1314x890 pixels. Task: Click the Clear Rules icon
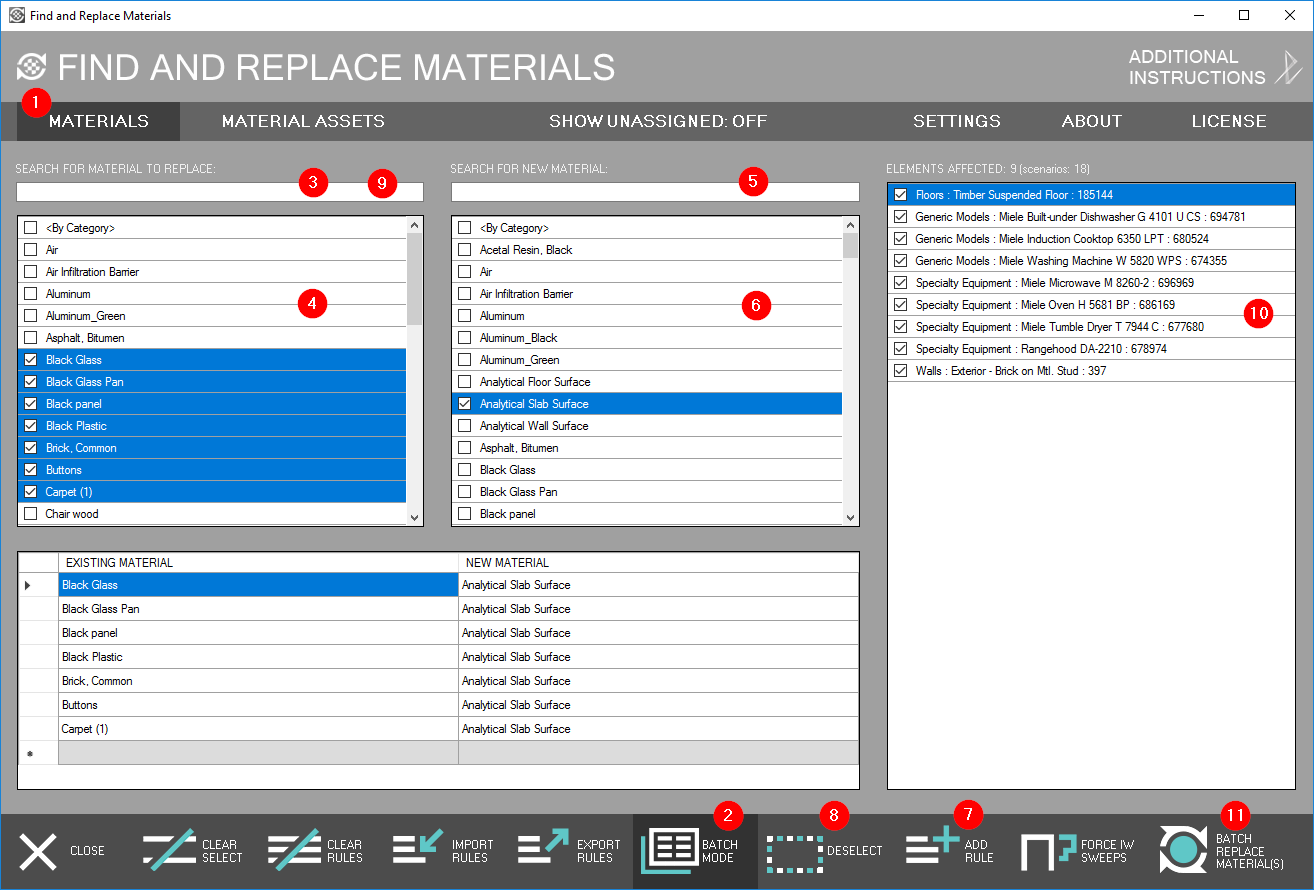[x=294, y=851]
